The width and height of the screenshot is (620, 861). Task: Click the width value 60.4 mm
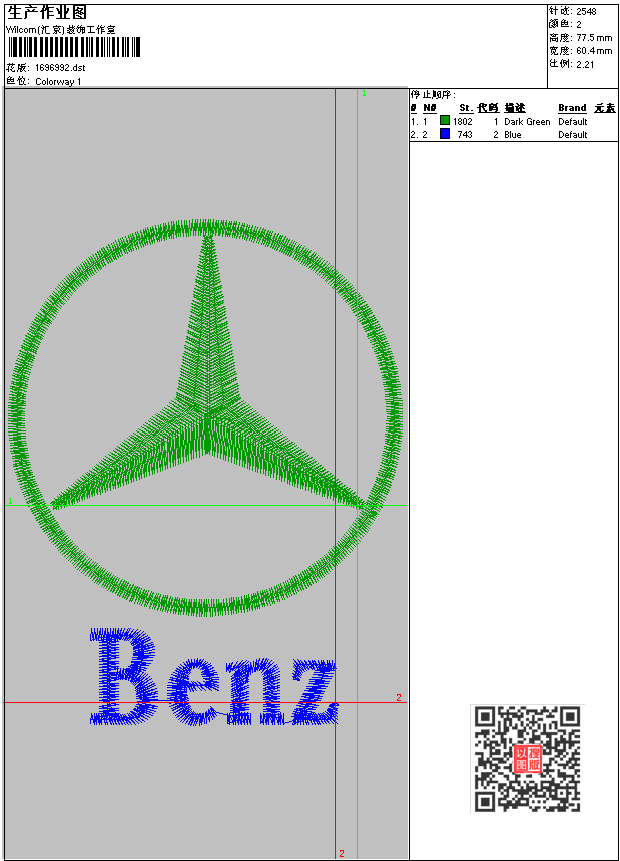[594, 51]
